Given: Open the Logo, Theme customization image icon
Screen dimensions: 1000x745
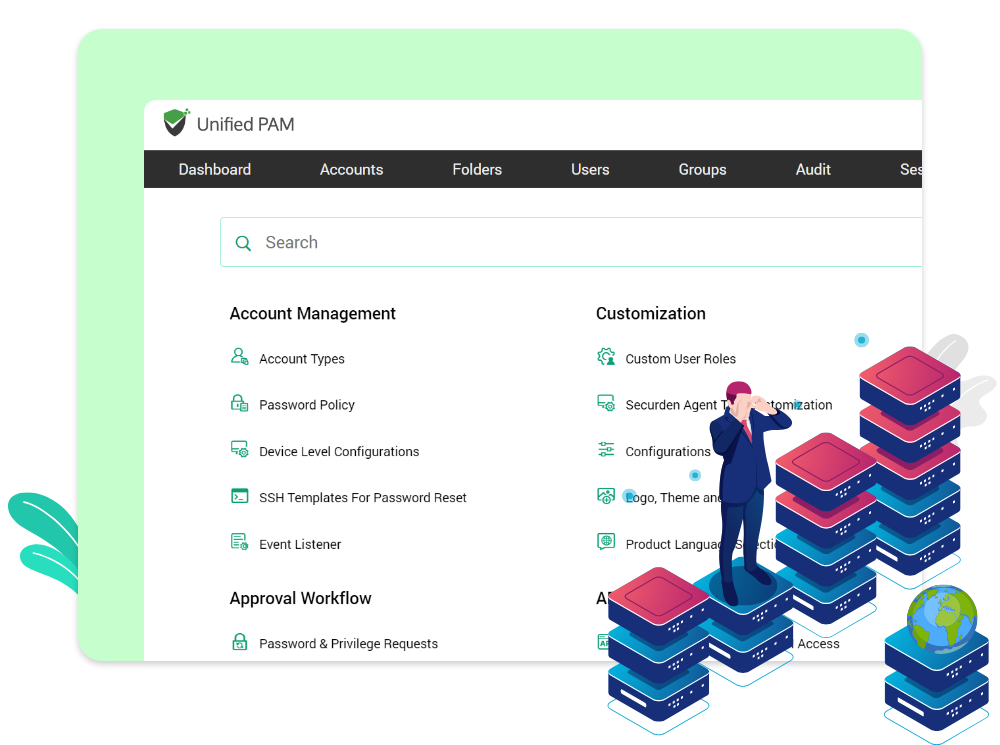Looking at the screenshot, I should 606,496.
